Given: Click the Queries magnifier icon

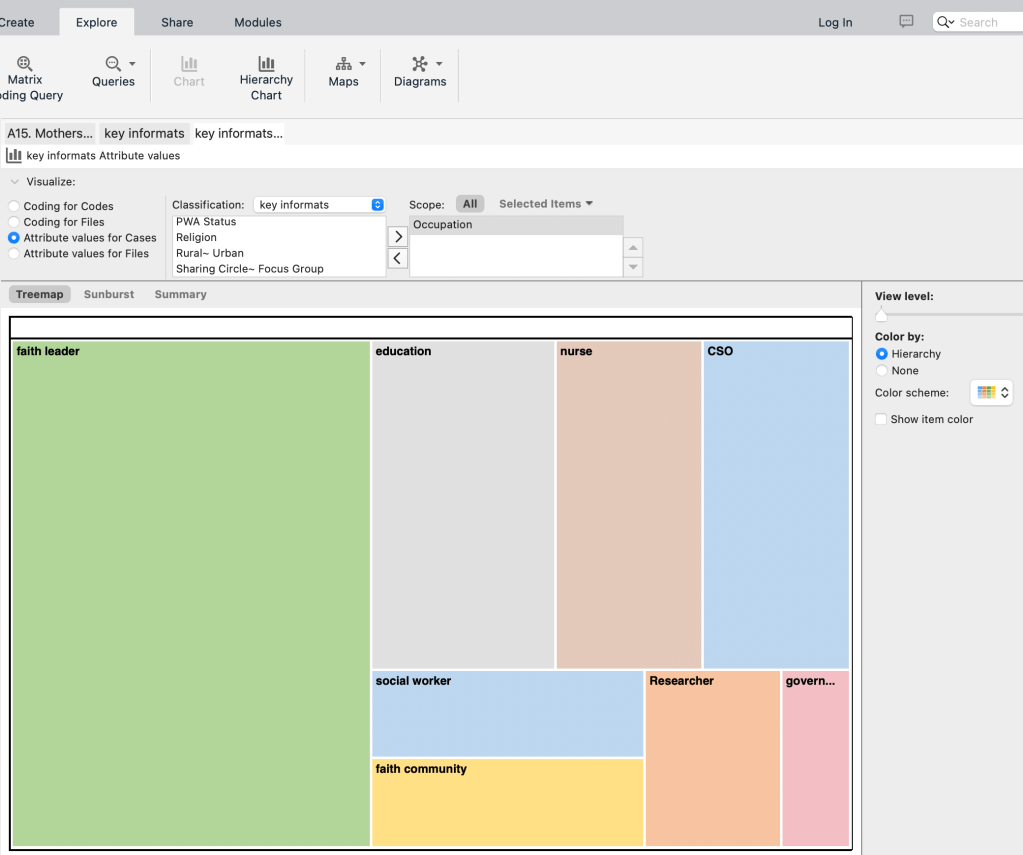Looking at the screenshot, I should point(113,64).
